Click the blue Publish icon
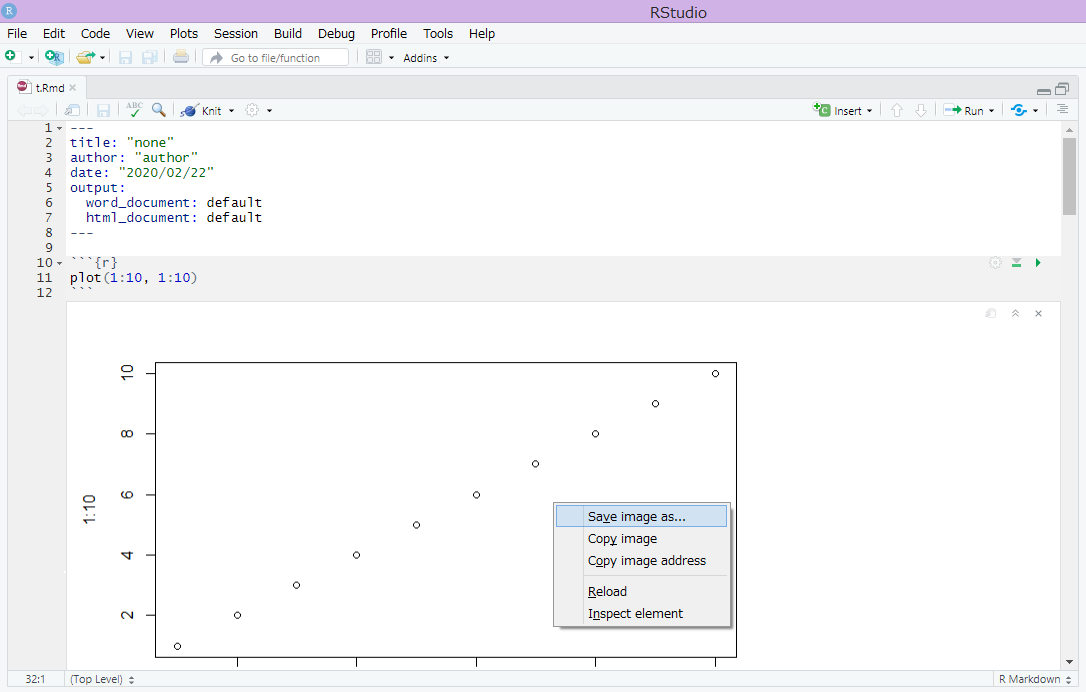The image size is (1086, 692). tap(1019, 110)
